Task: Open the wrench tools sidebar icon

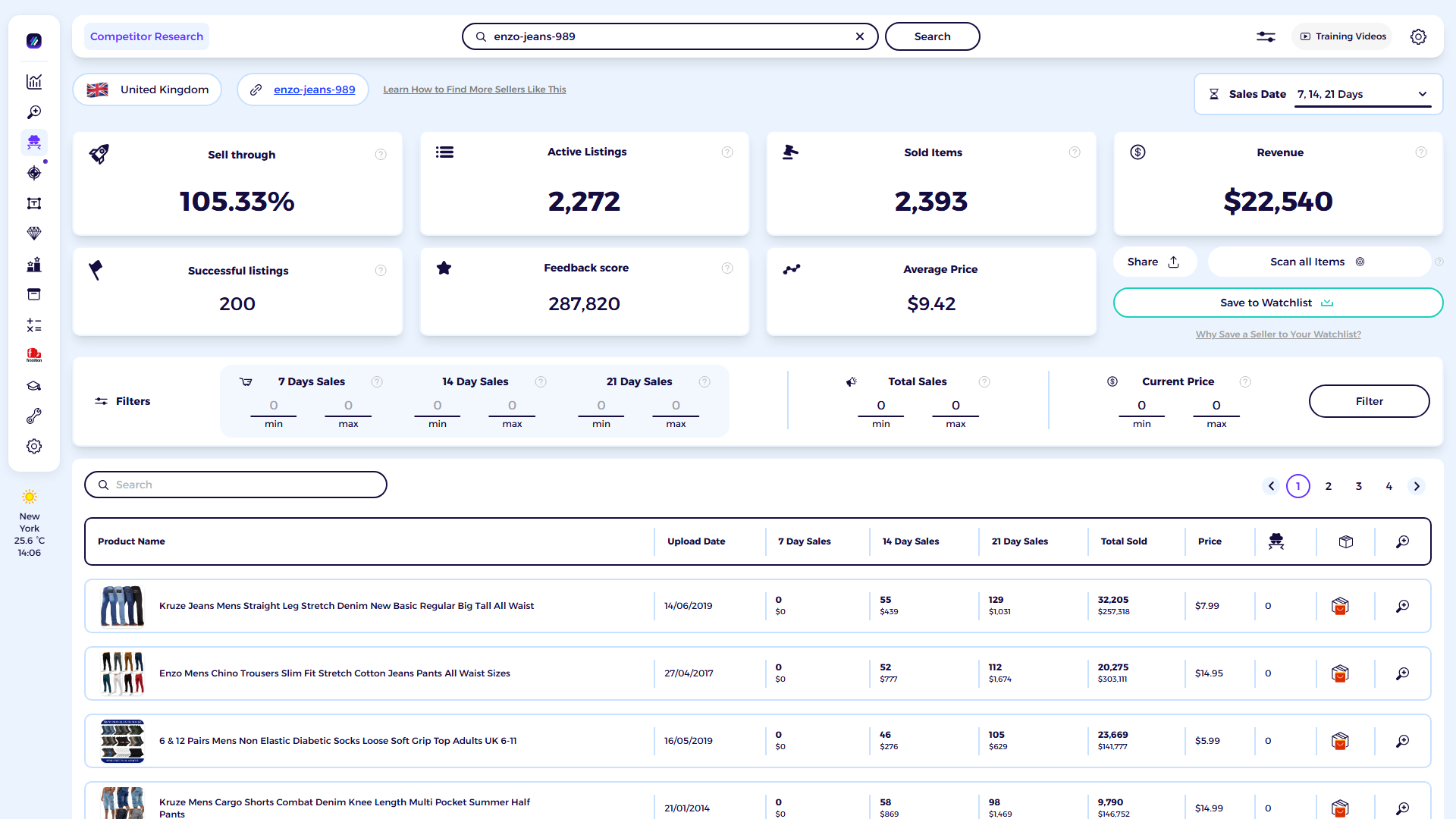Action: click(34, 416)
